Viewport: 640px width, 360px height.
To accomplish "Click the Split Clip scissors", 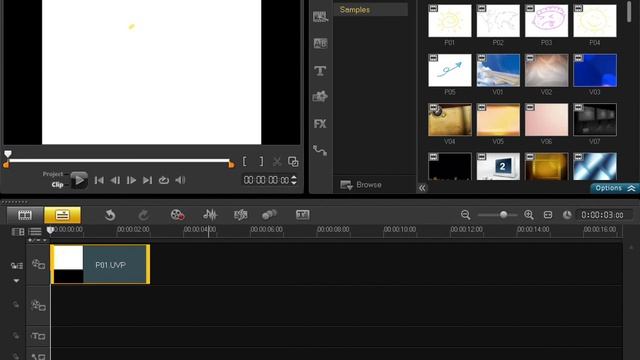I will [277, 162].
